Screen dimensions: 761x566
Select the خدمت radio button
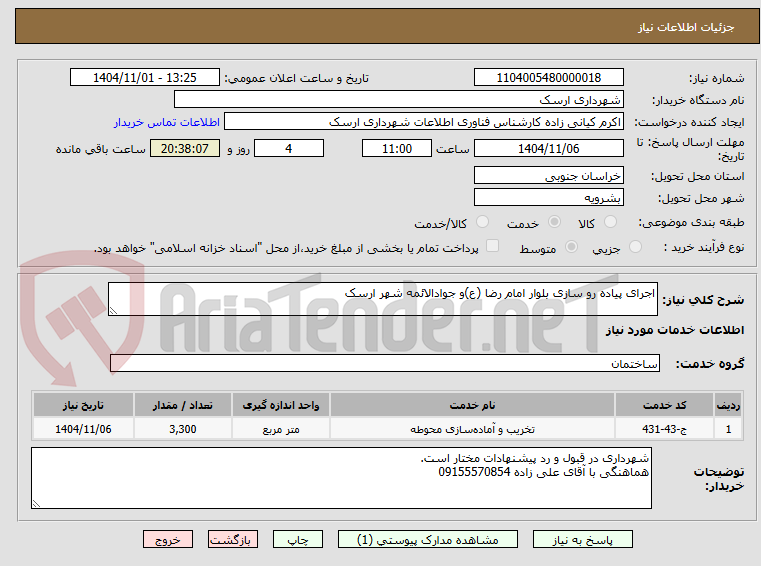[554, 222]
